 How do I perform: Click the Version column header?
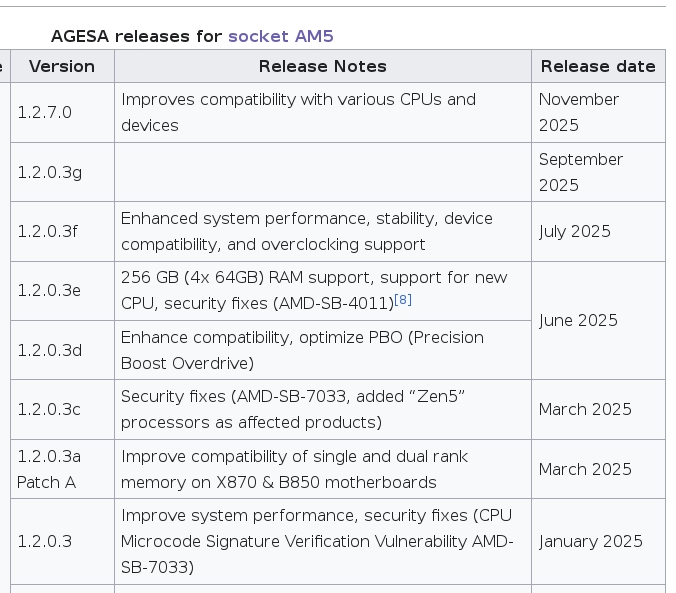pyautogui.click(x=62, y=66)
